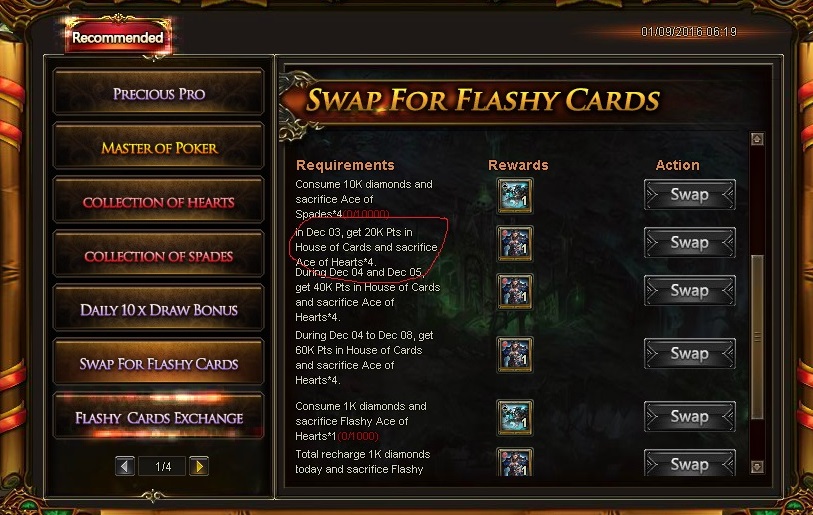Swap for the 10K diamonds requirement

(690, 194)
